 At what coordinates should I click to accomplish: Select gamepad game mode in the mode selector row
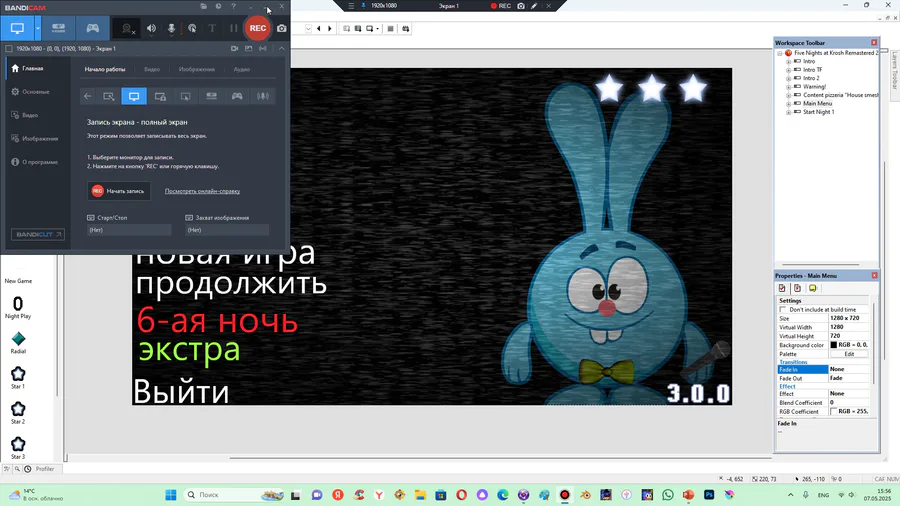(236, 96)
